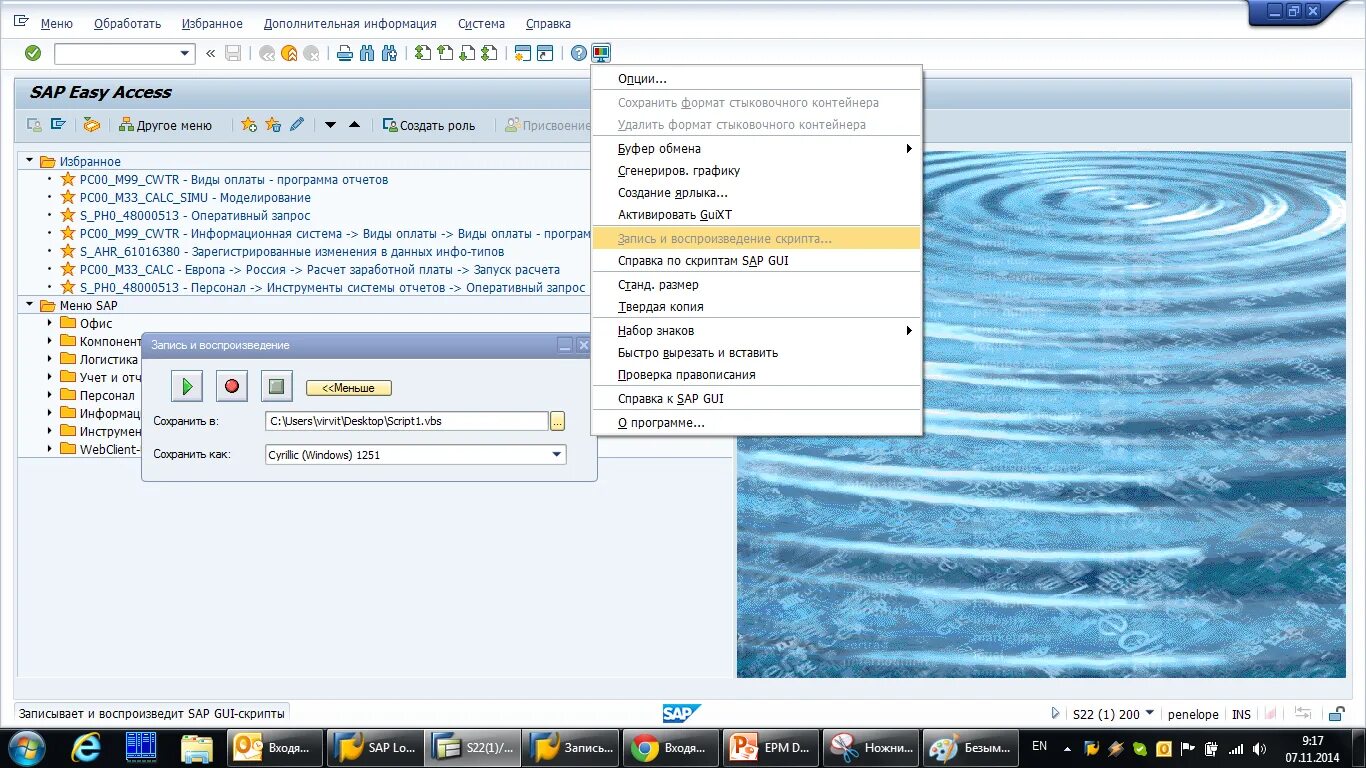
Task: Click the red Record script button
Action: click(232, 386)
